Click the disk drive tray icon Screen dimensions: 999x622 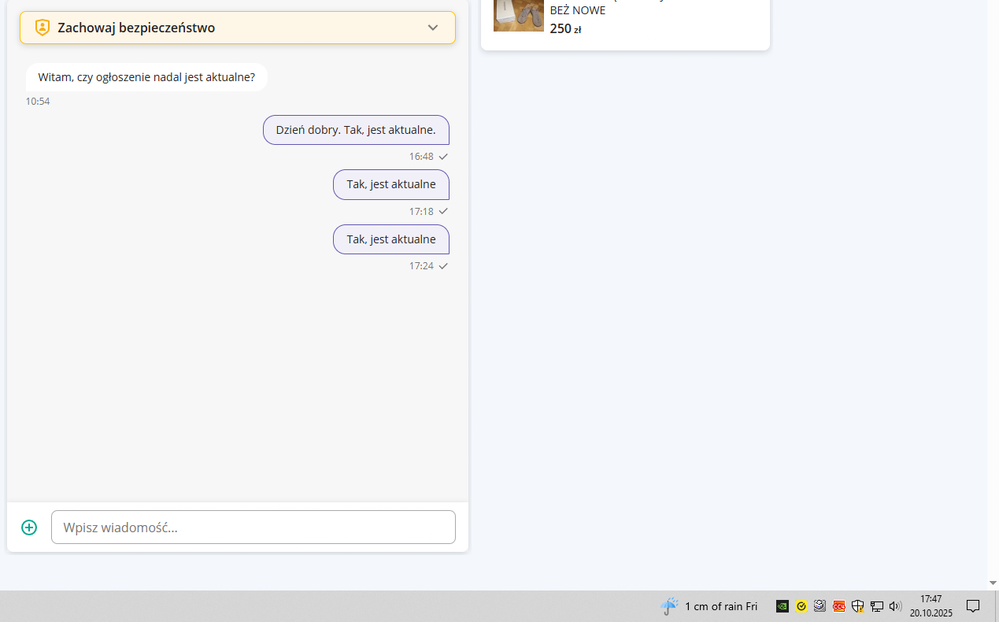pyautogui.click(x=820, y=606)
